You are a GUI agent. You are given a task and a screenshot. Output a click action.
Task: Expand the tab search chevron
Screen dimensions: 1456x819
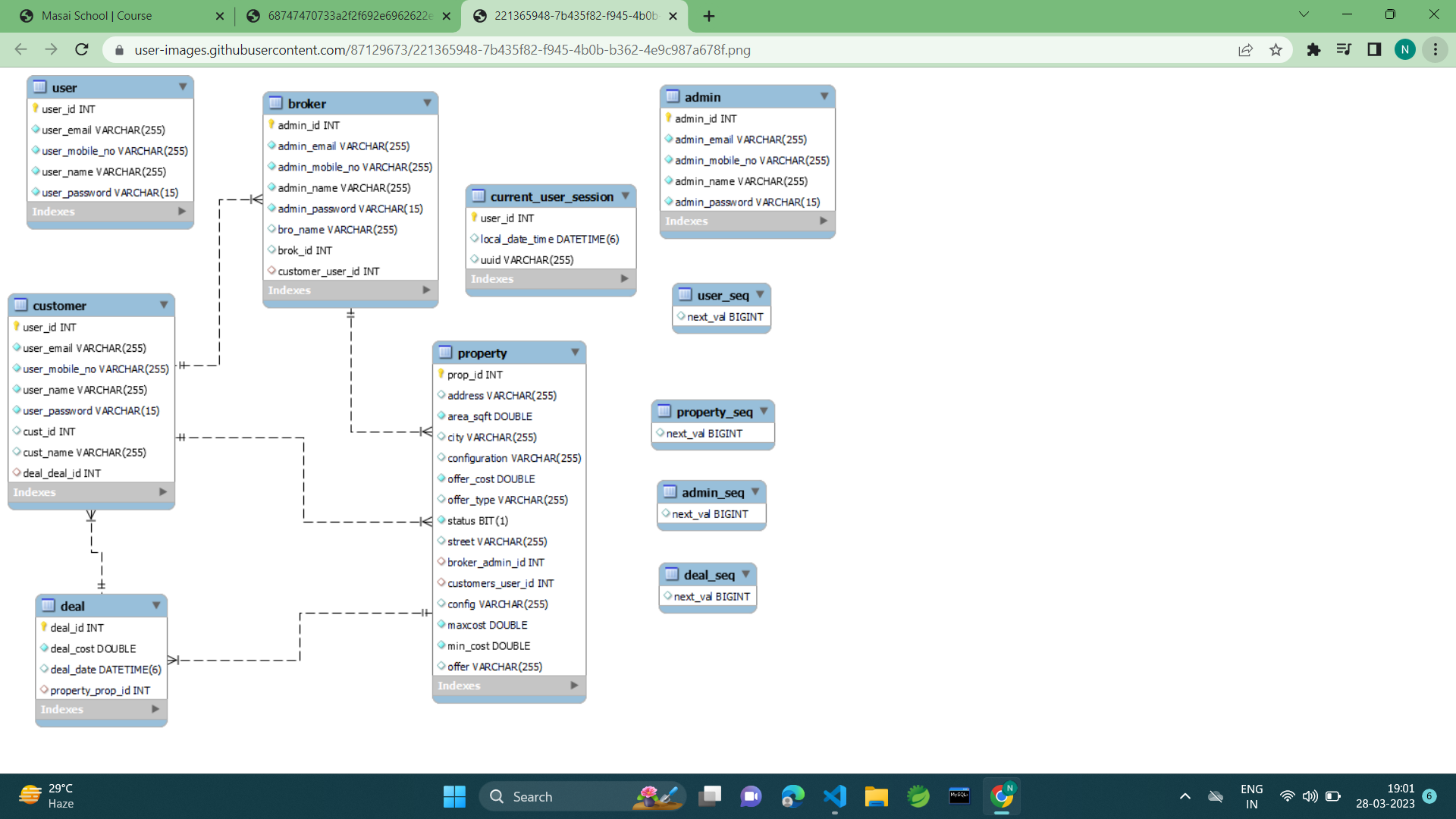click(1304, 14)
